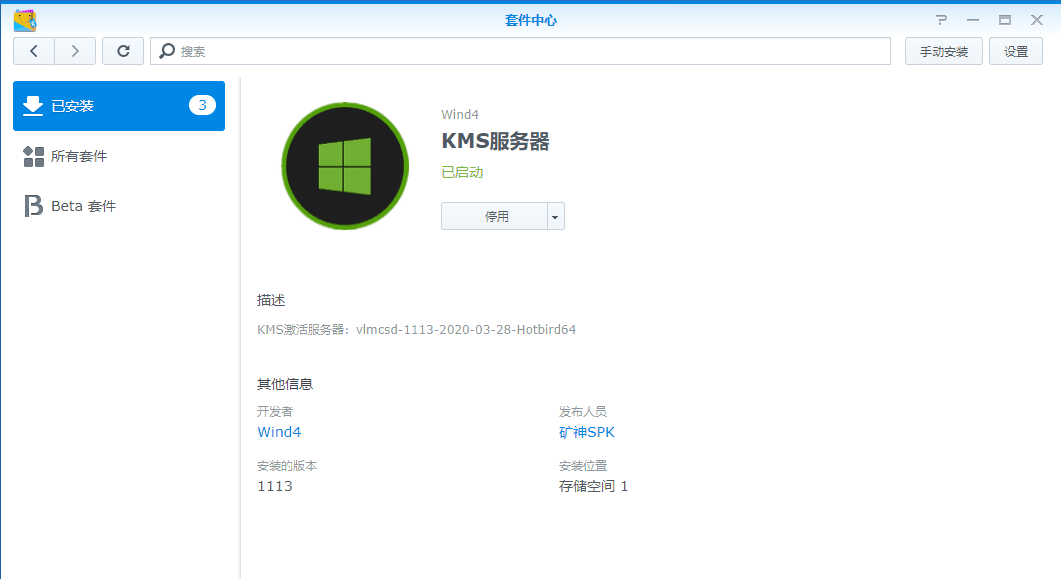Focus the 搜索 search field

click(520, 51)
